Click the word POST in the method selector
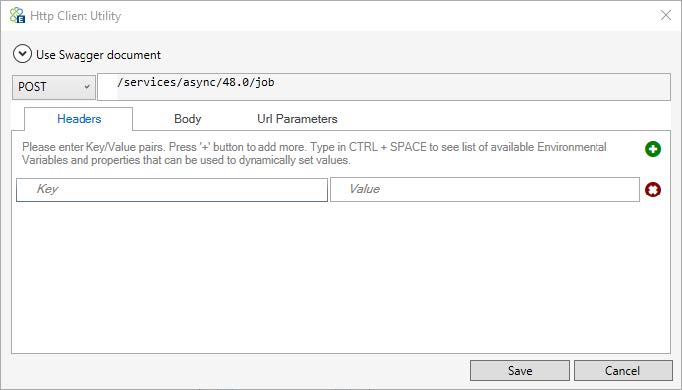Screen dimensions: 682x390 [x=32, y=87]
